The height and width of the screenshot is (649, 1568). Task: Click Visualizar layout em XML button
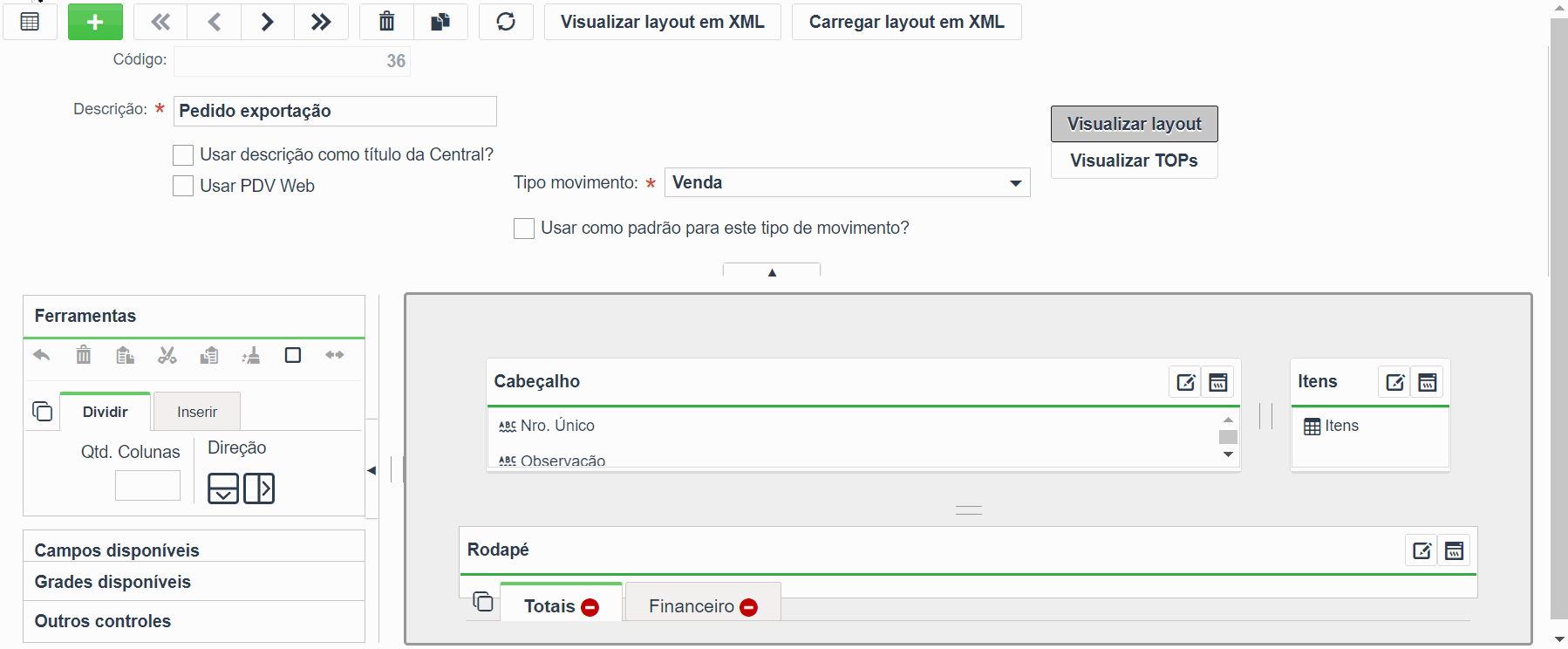[663, 22]
